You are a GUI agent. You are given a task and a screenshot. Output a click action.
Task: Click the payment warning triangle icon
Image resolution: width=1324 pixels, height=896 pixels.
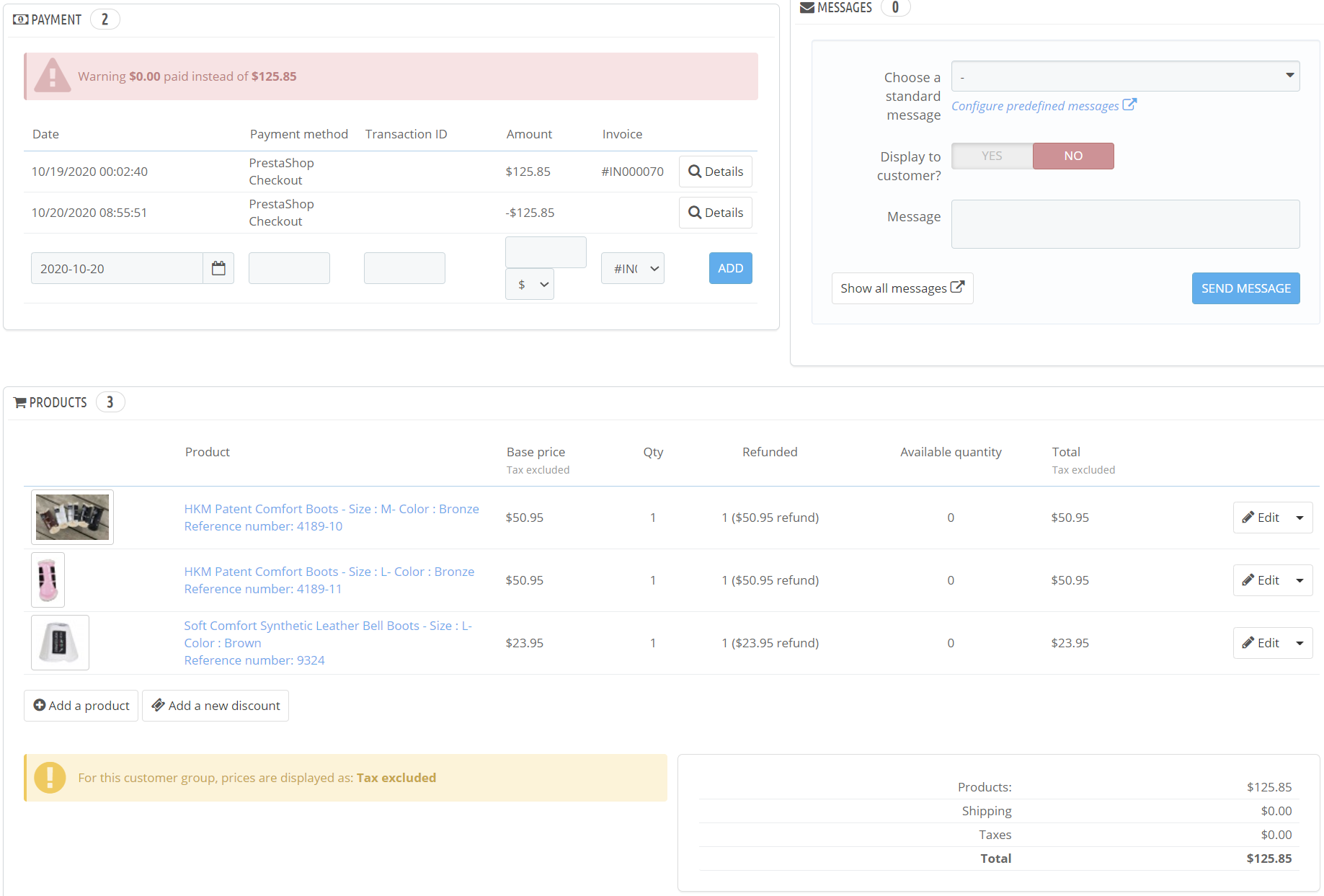53,76
